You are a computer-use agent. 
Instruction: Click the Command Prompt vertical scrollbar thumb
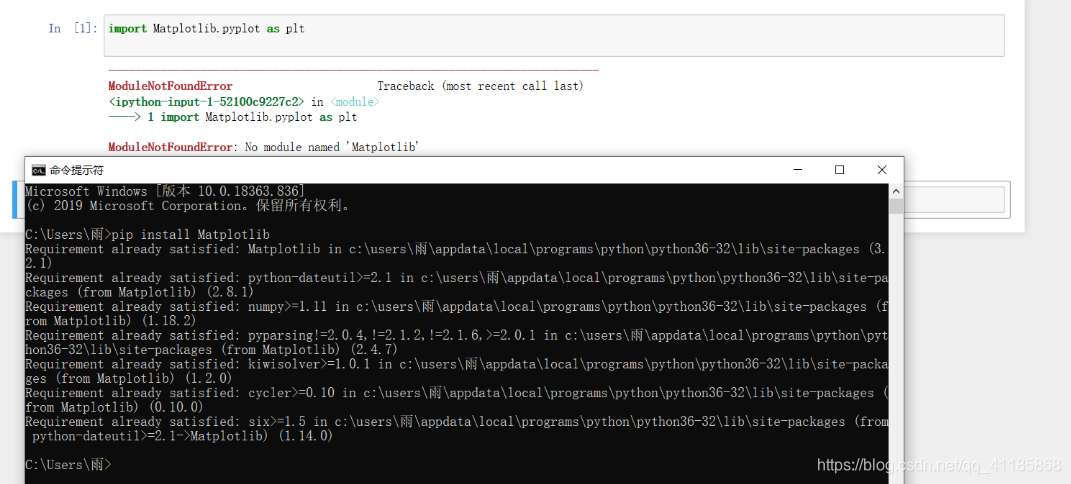click(896, 206)
